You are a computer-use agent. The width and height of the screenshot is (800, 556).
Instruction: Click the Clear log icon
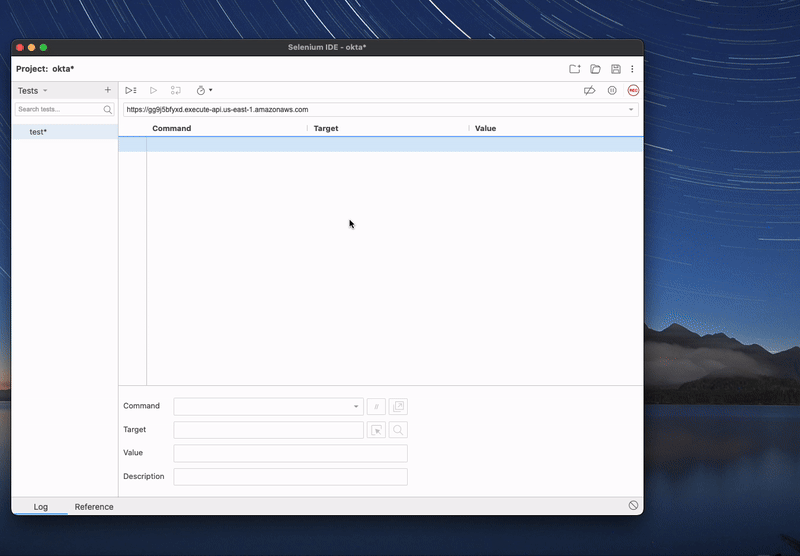633,505
